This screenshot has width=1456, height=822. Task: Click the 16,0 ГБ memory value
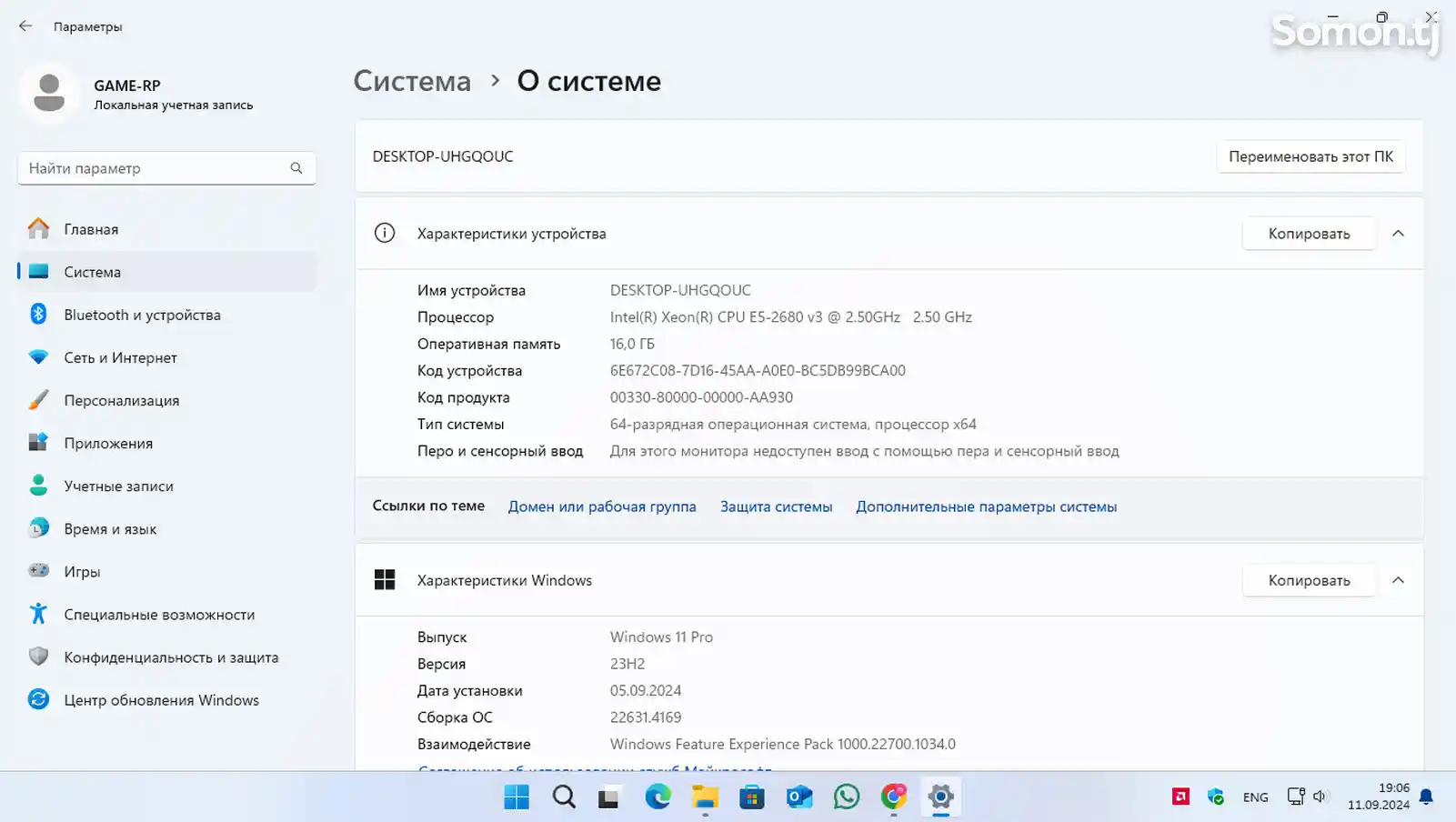click(632, 344)
